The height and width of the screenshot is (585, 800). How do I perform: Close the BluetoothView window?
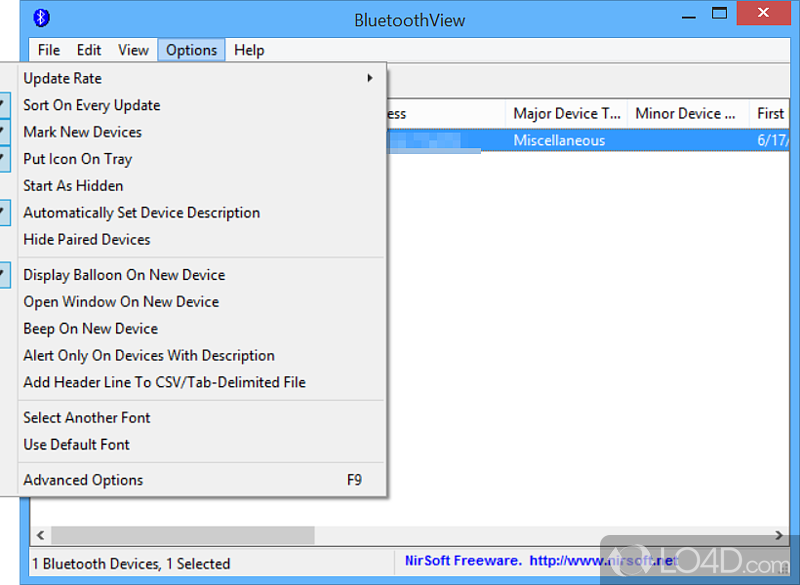pyautogui.click(x=763, y=13)
